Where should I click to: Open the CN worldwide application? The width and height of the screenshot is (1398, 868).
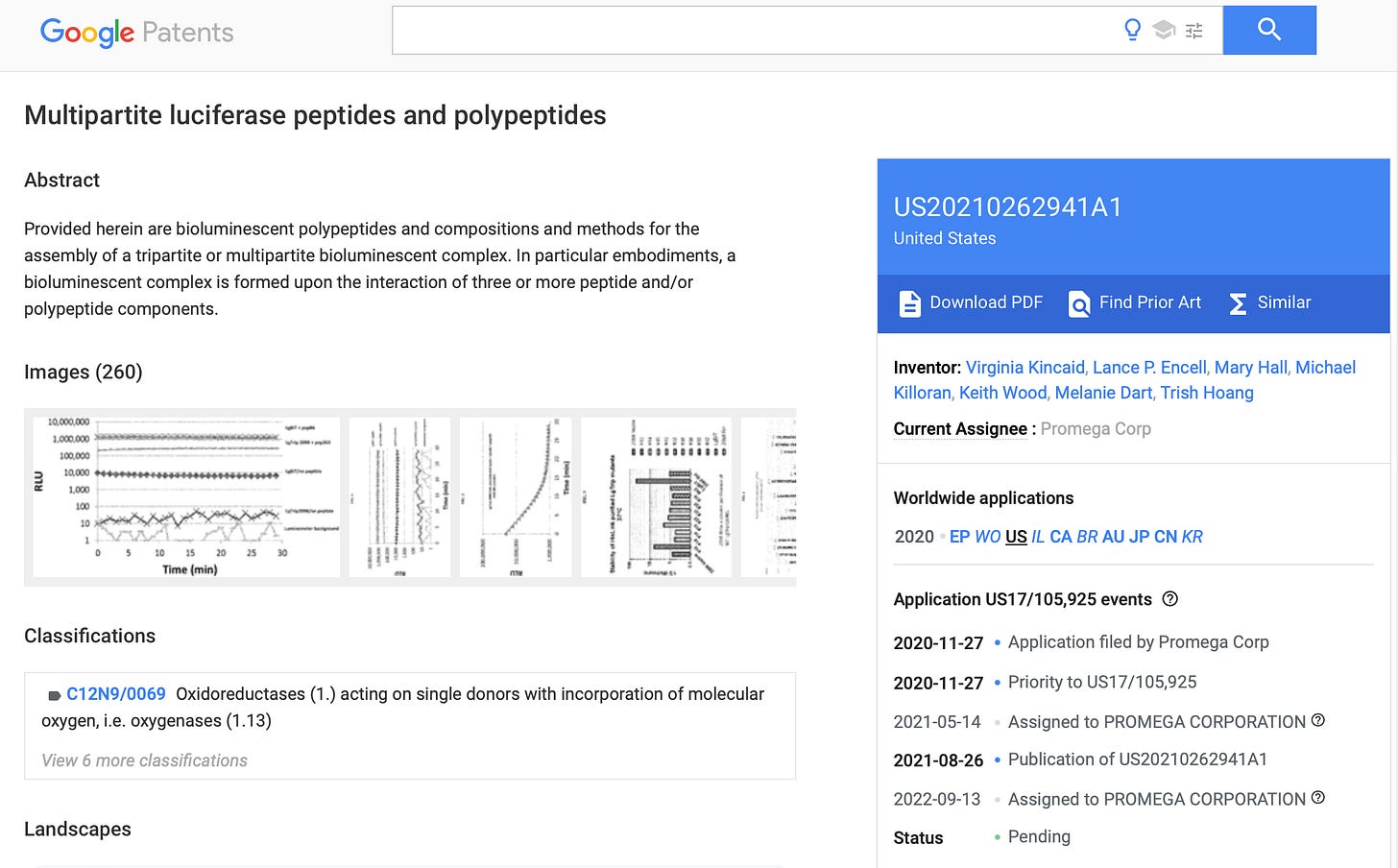tap(1166, 537)
